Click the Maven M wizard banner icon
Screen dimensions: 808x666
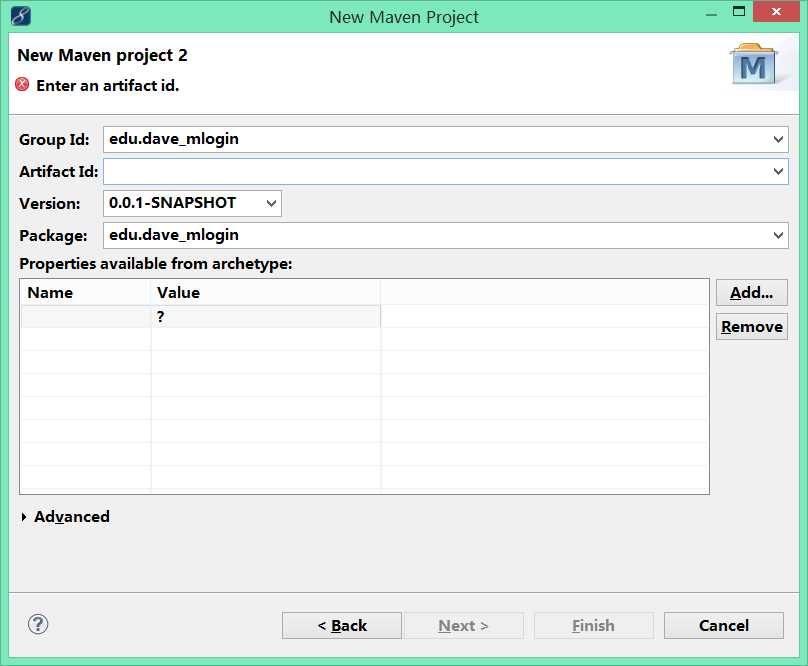(753, 65)
